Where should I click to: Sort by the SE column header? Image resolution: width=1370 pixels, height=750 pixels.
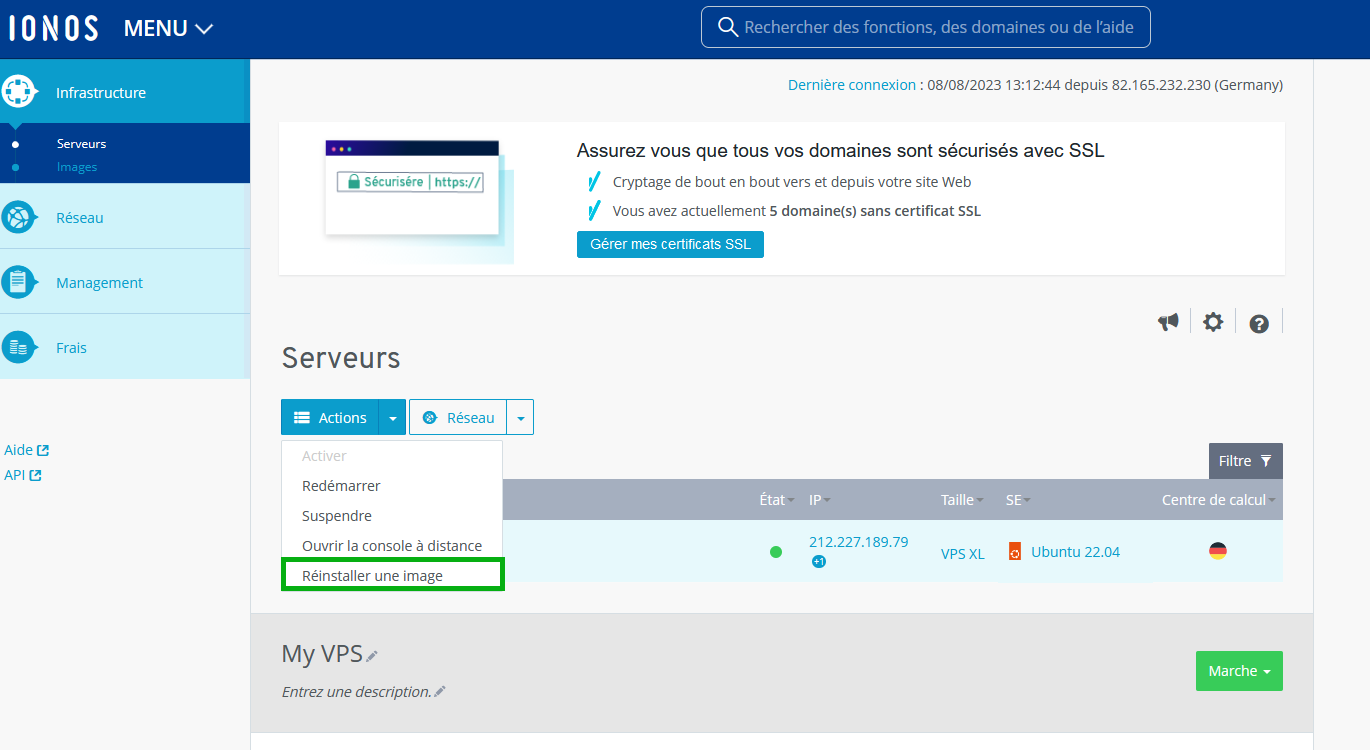pos(1018,500)
